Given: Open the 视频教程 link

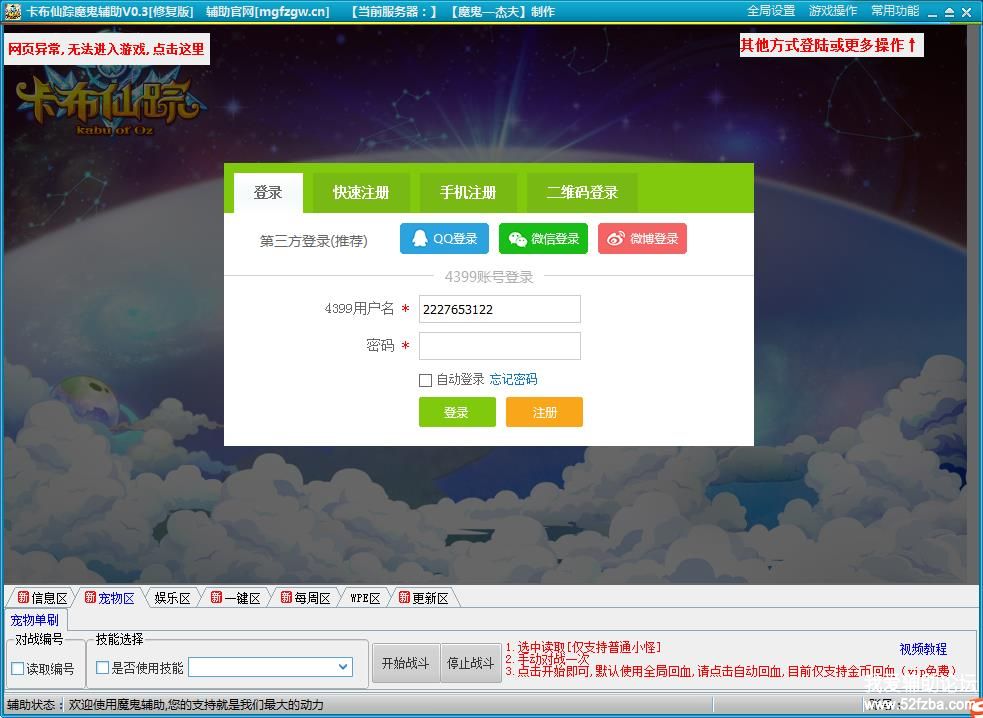Looking at the screenshot, I should click(x=923, y=649).
